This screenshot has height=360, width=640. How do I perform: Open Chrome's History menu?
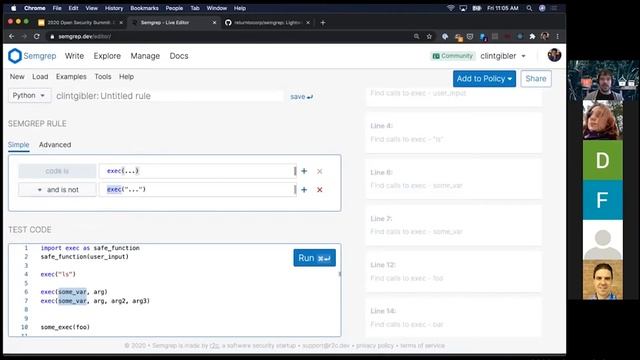[x=113, y=8]
